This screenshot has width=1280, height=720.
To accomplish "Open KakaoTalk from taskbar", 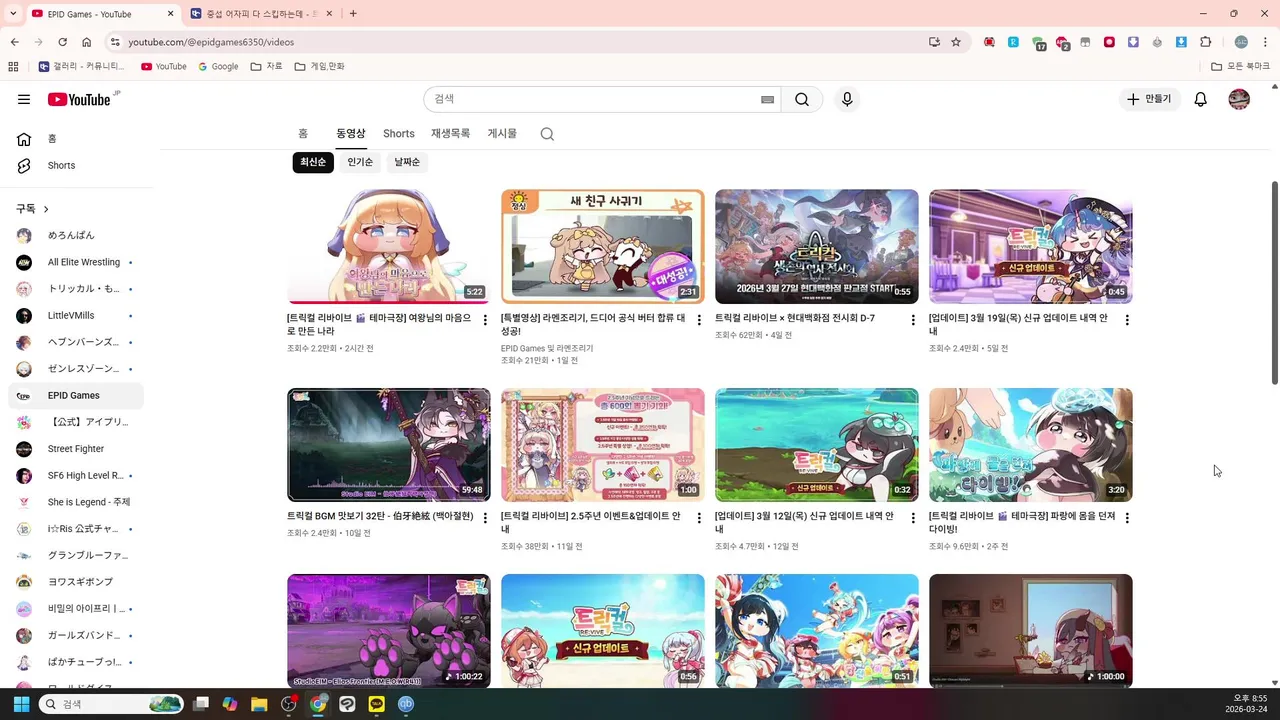I will [376, 704].
